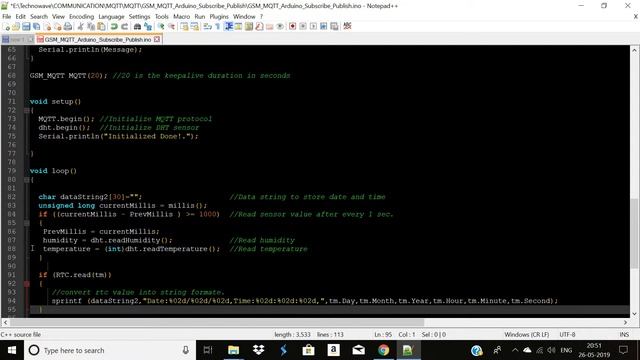
Task: Open the User Defined Language dialog icon
Action: click(x=238, y=27)
